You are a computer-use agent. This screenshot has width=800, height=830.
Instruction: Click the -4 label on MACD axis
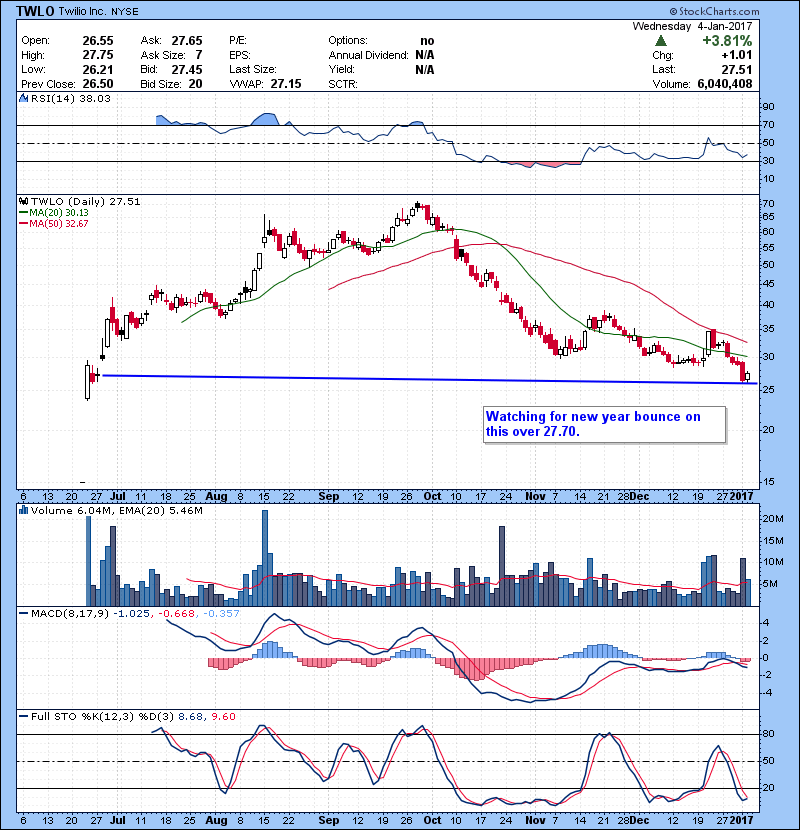pos(766,692)
